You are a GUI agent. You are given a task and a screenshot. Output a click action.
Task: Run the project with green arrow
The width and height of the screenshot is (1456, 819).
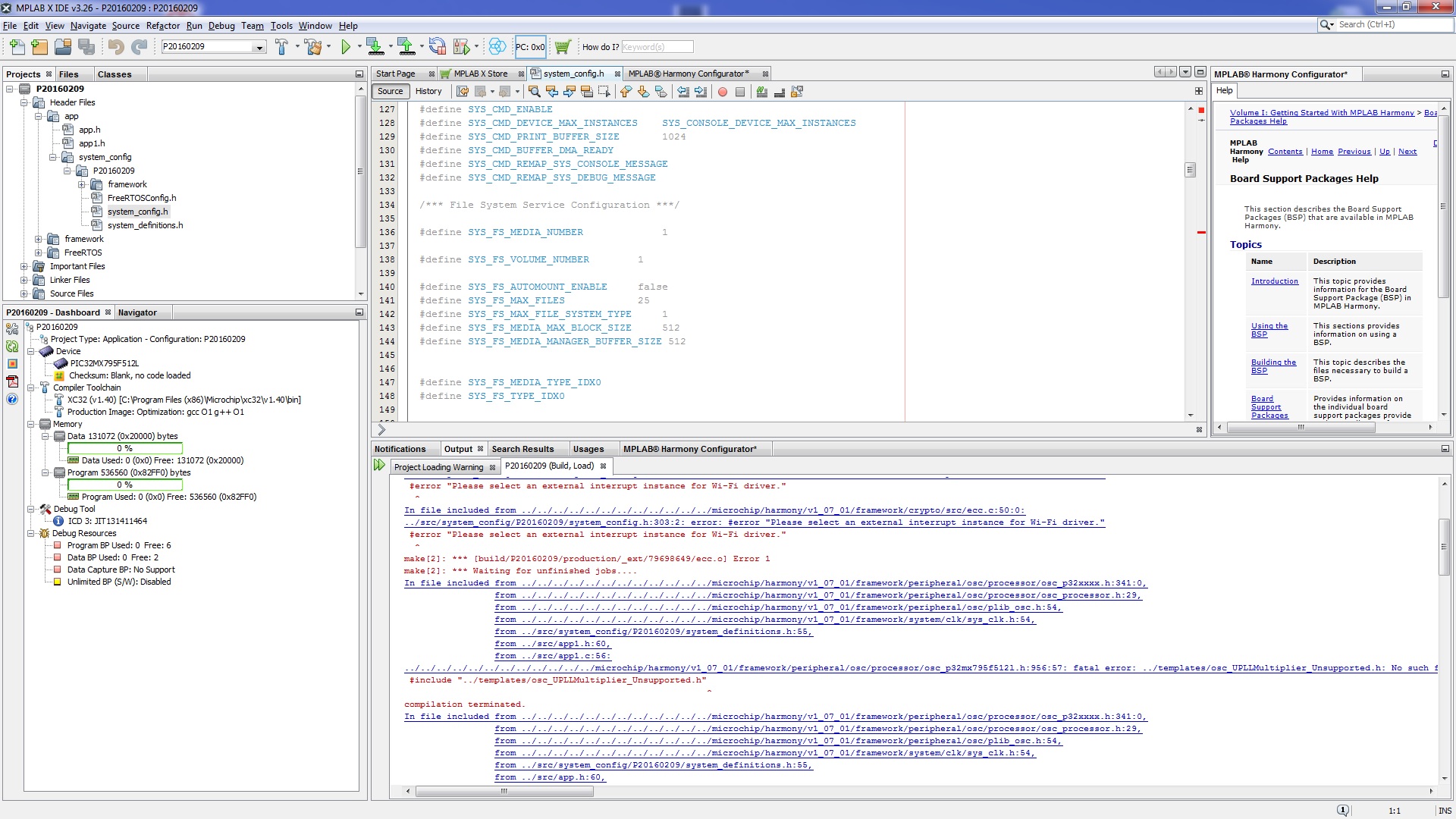point(346,47)
